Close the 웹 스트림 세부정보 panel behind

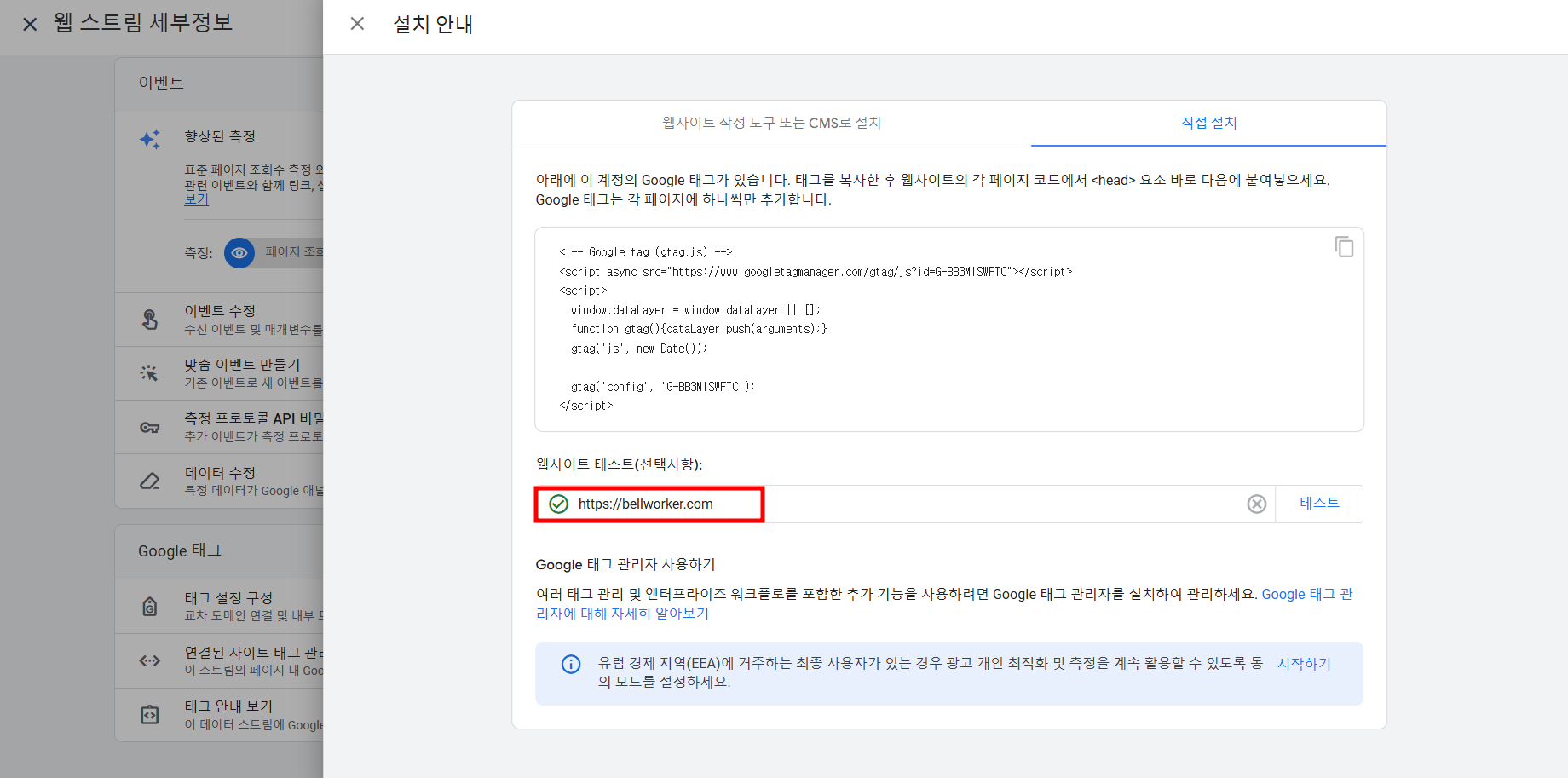tap(30, 24)
